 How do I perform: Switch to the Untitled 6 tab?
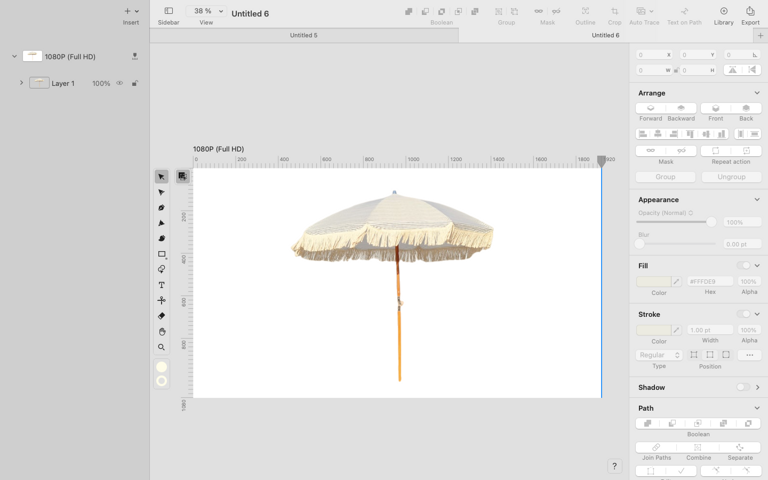pyautogui.click(x=605, y=35)
